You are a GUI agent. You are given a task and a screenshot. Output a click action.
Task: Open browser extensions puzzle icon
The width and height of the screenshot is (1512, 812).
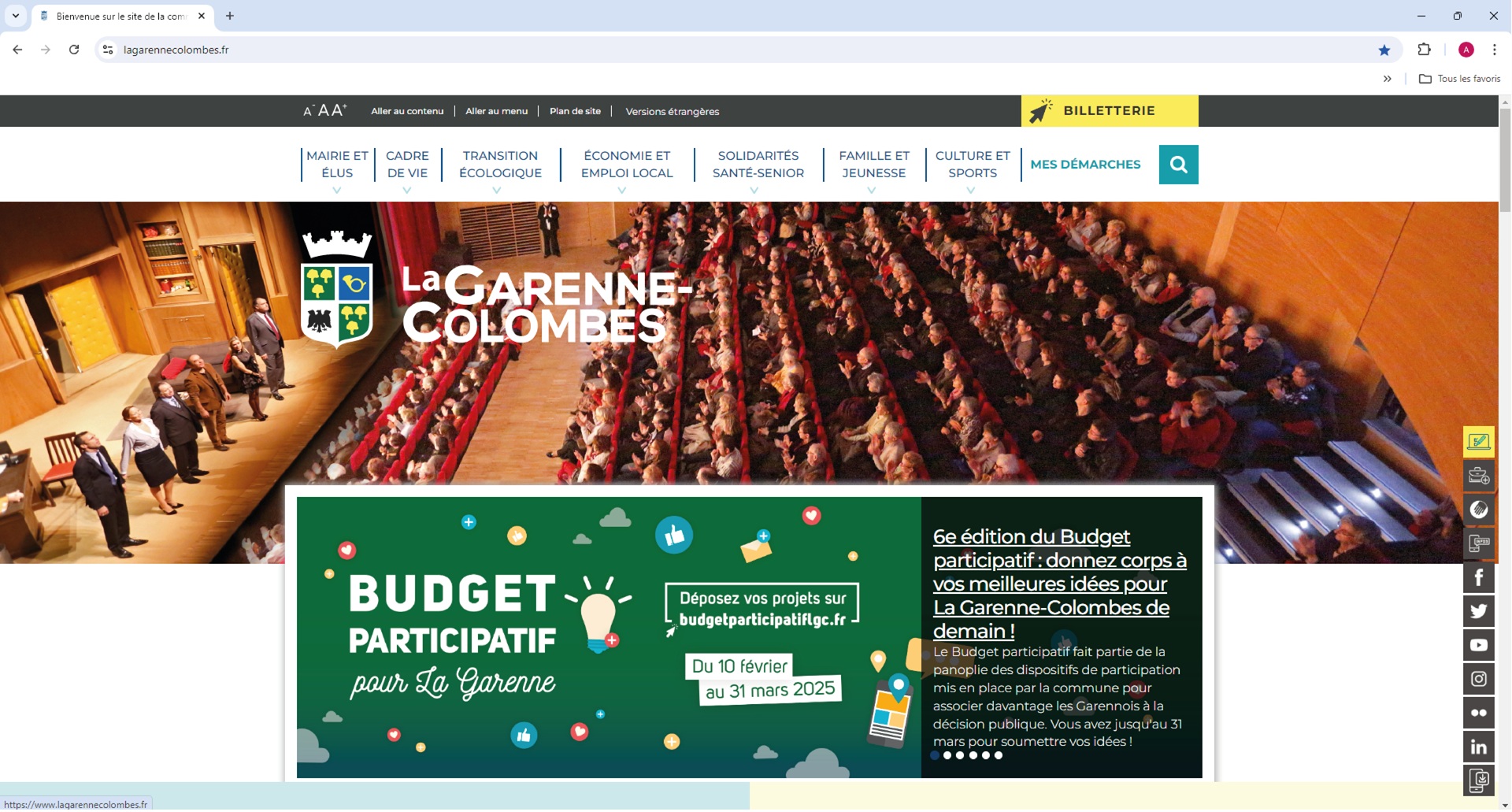(x=1424, y=50)
